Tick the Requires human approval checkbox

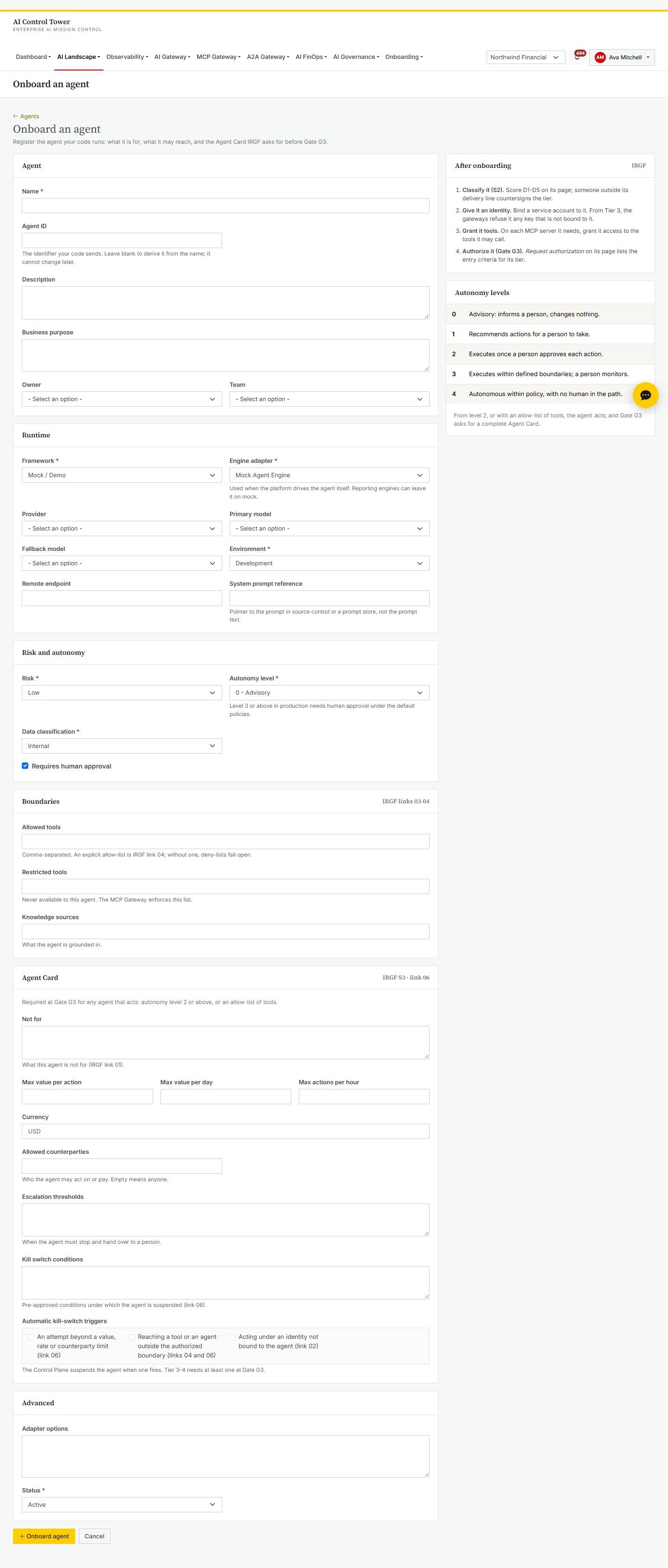tap(25, 766)
